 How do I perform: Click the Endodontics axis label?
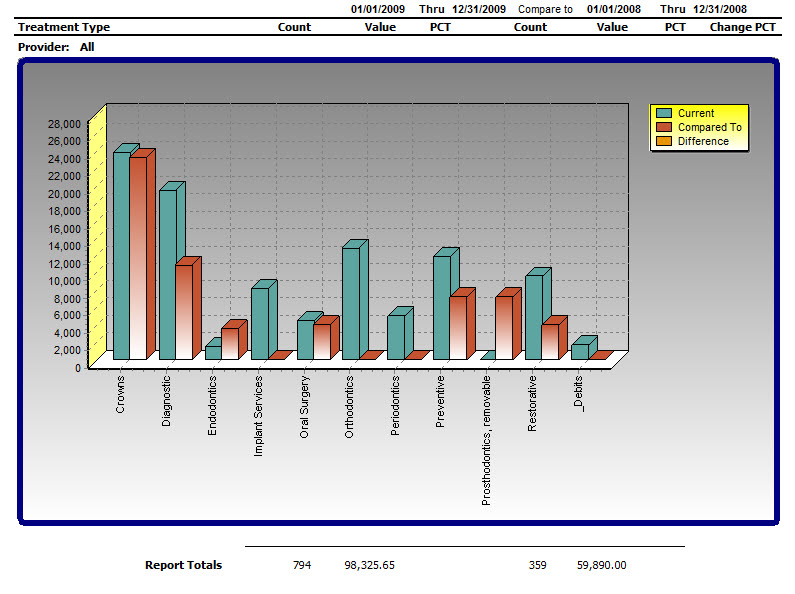click(212, 405)
